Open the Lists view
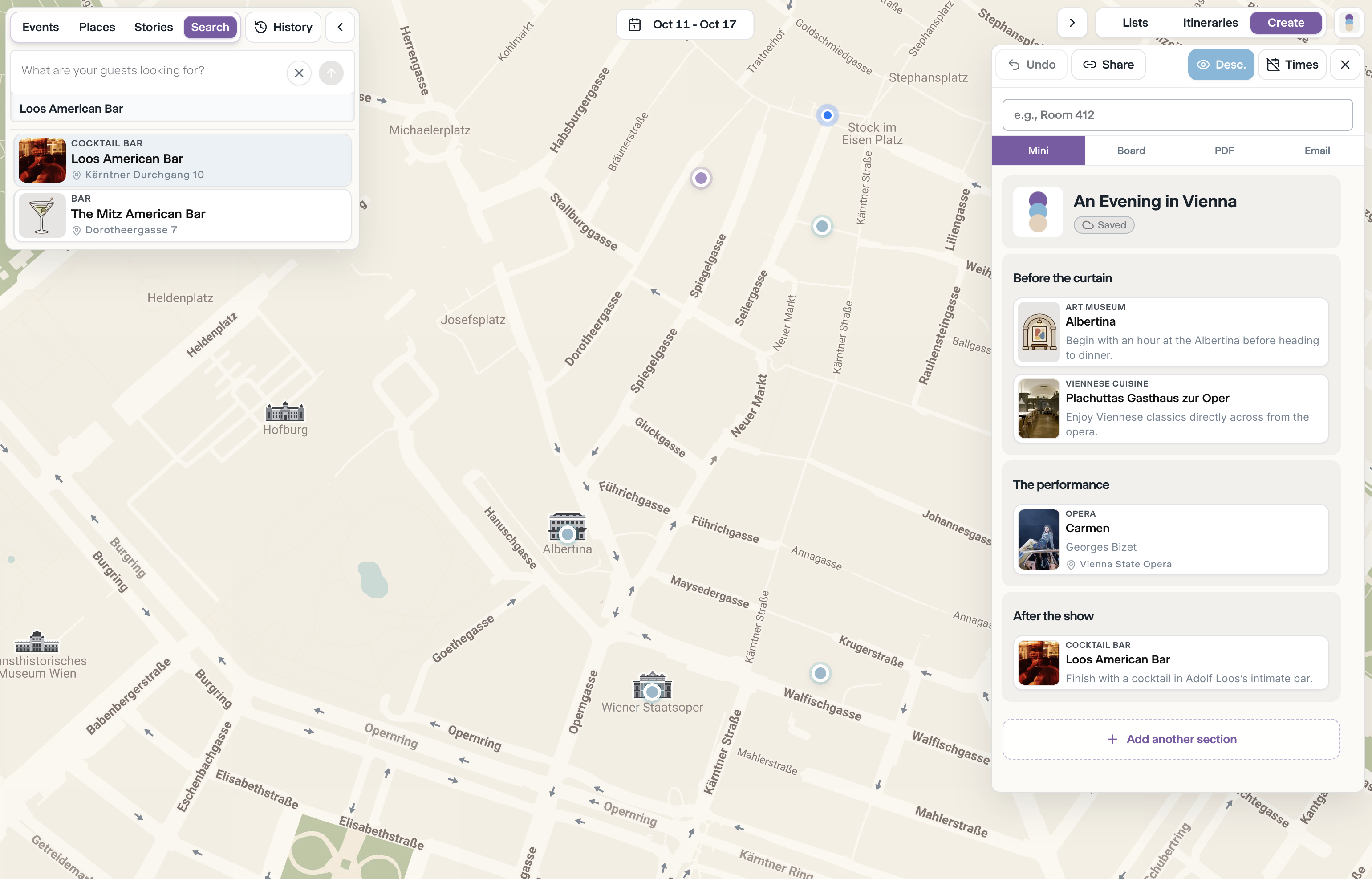Viewport: 1372px width, 879px height. point(1135,23)
